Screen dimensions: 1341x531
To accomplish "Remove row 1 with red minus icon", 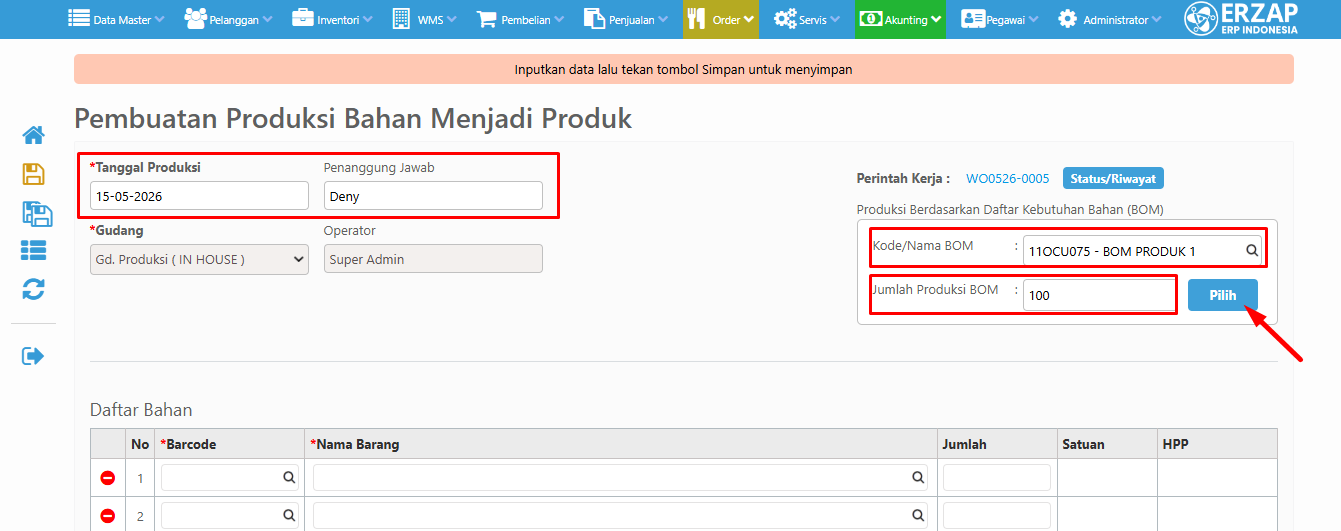I will pos(108,478).
